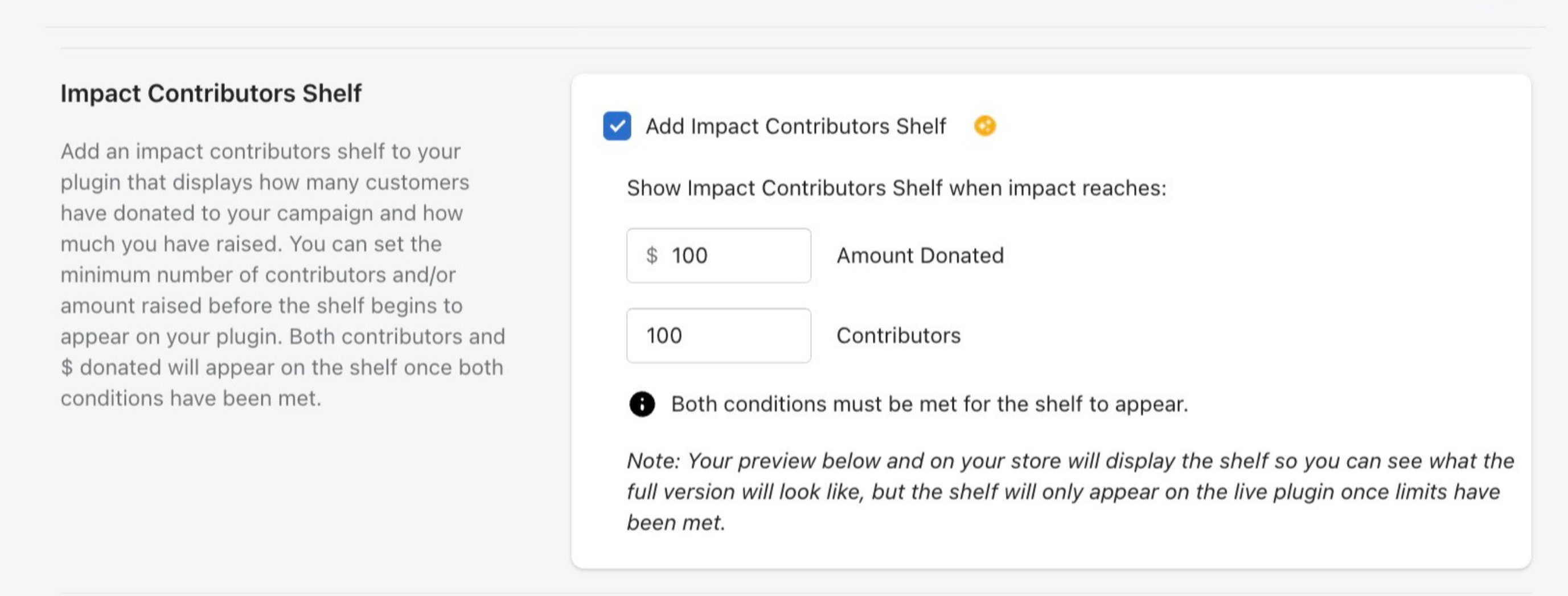This screenshot has height=596, width=1568.
Task: Focus the Amount Donated input field
Action: (x=742, y=255)
